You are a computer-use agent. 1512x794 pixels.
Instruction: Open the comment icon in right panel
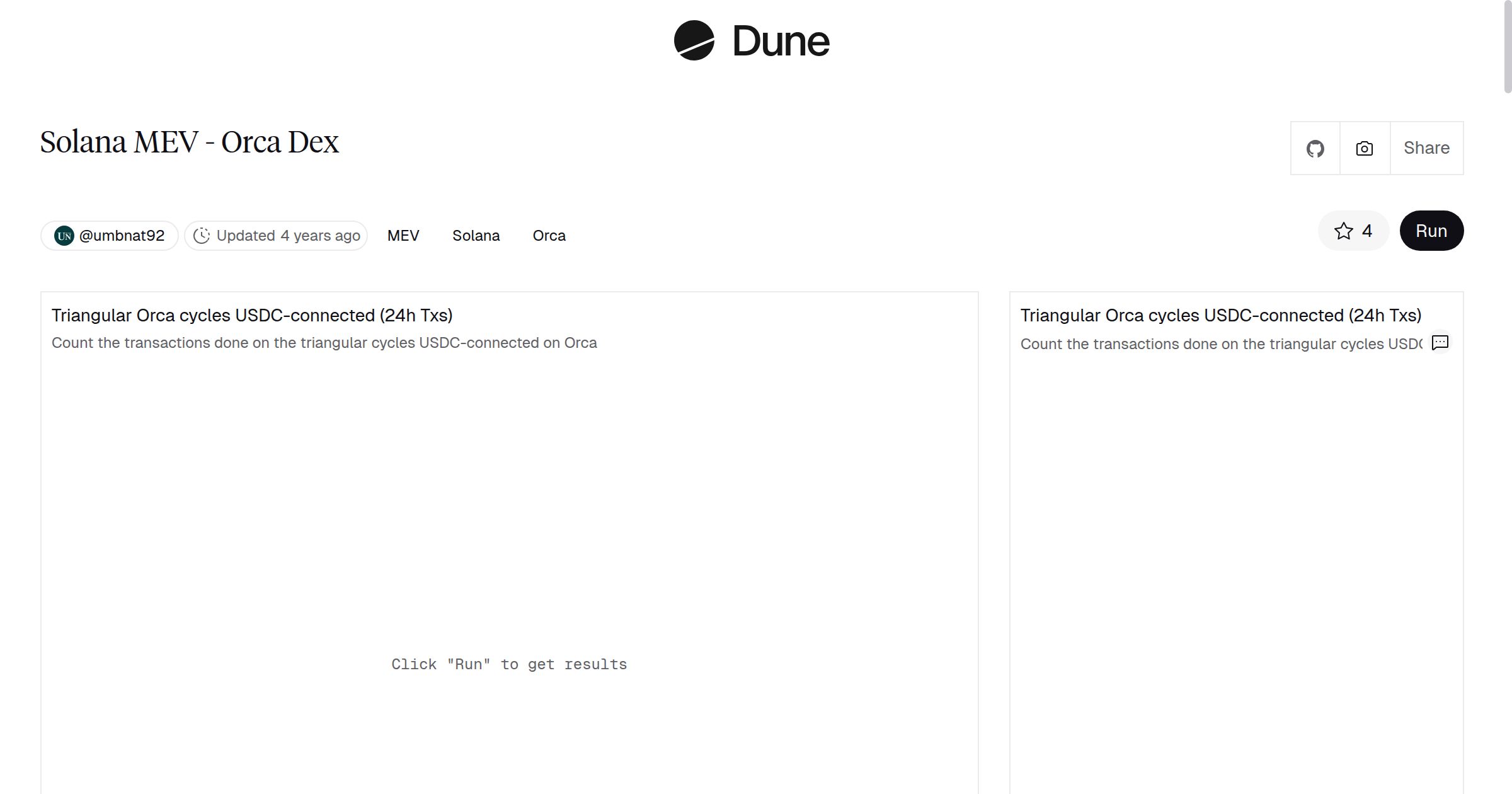(x=1440, y=342)
